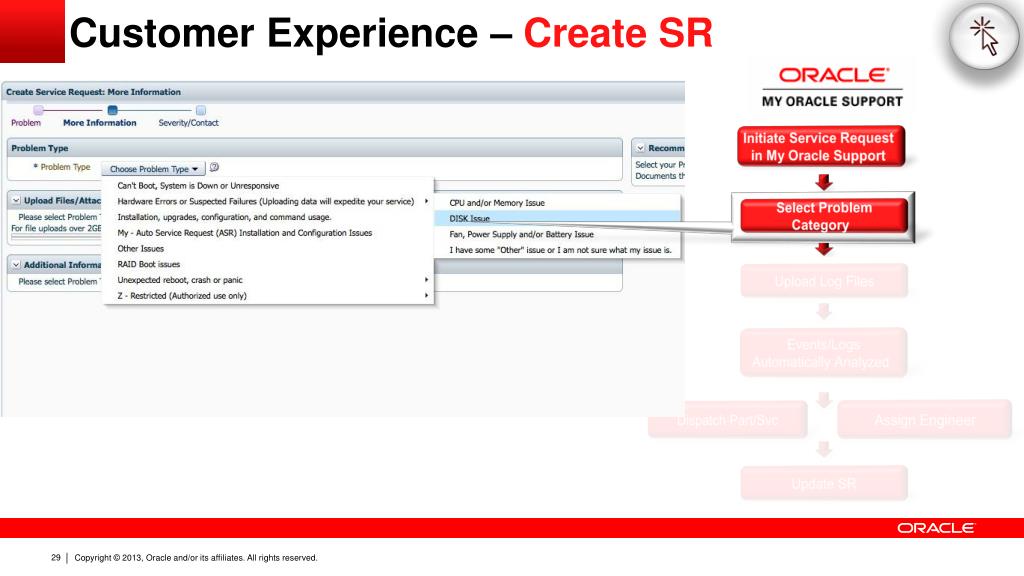Click the copyright 2013 Oracle footer text
The height and width of the screenshot is (576, 1024).
196,558
